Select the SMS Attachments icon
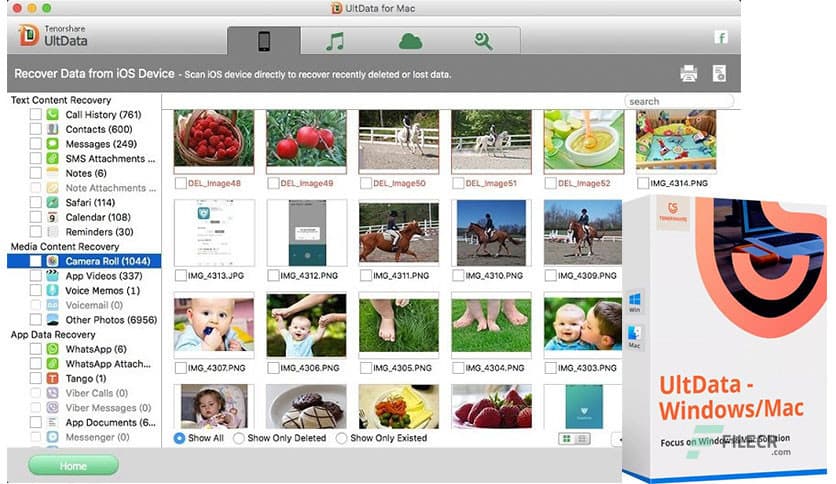The height and width of the screenshot is (484, 836). coord(52,158)
